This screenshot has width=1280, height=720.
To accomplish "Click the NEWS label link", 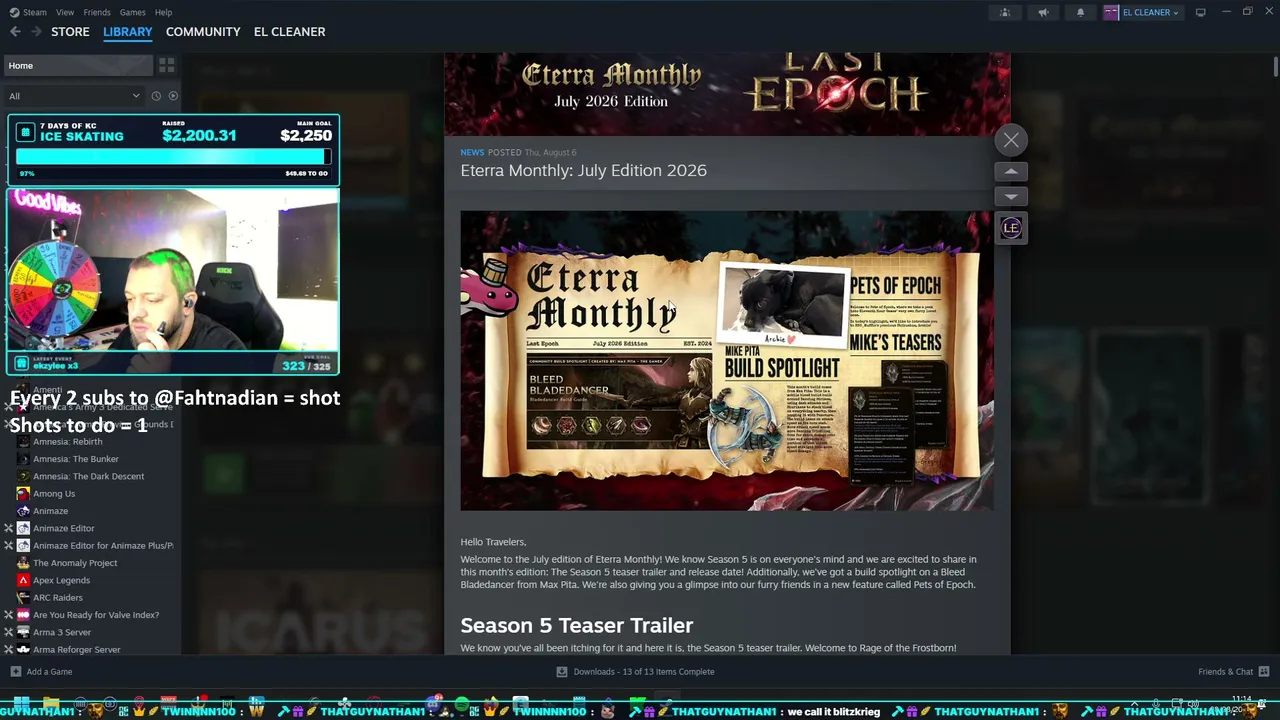I will (x=472, y=152).
